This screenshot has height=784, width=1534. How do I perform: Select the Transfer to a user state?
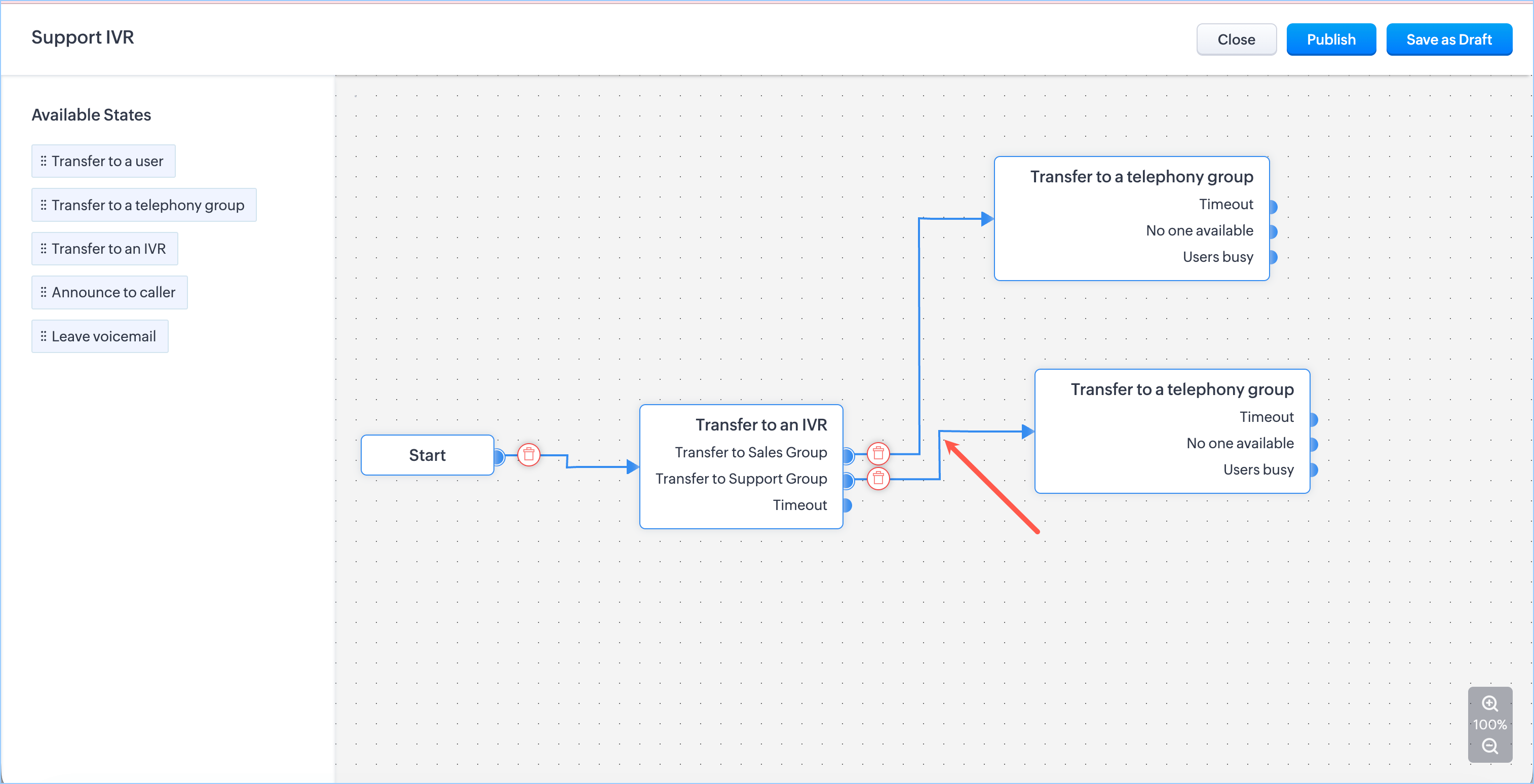coord(104,162)
